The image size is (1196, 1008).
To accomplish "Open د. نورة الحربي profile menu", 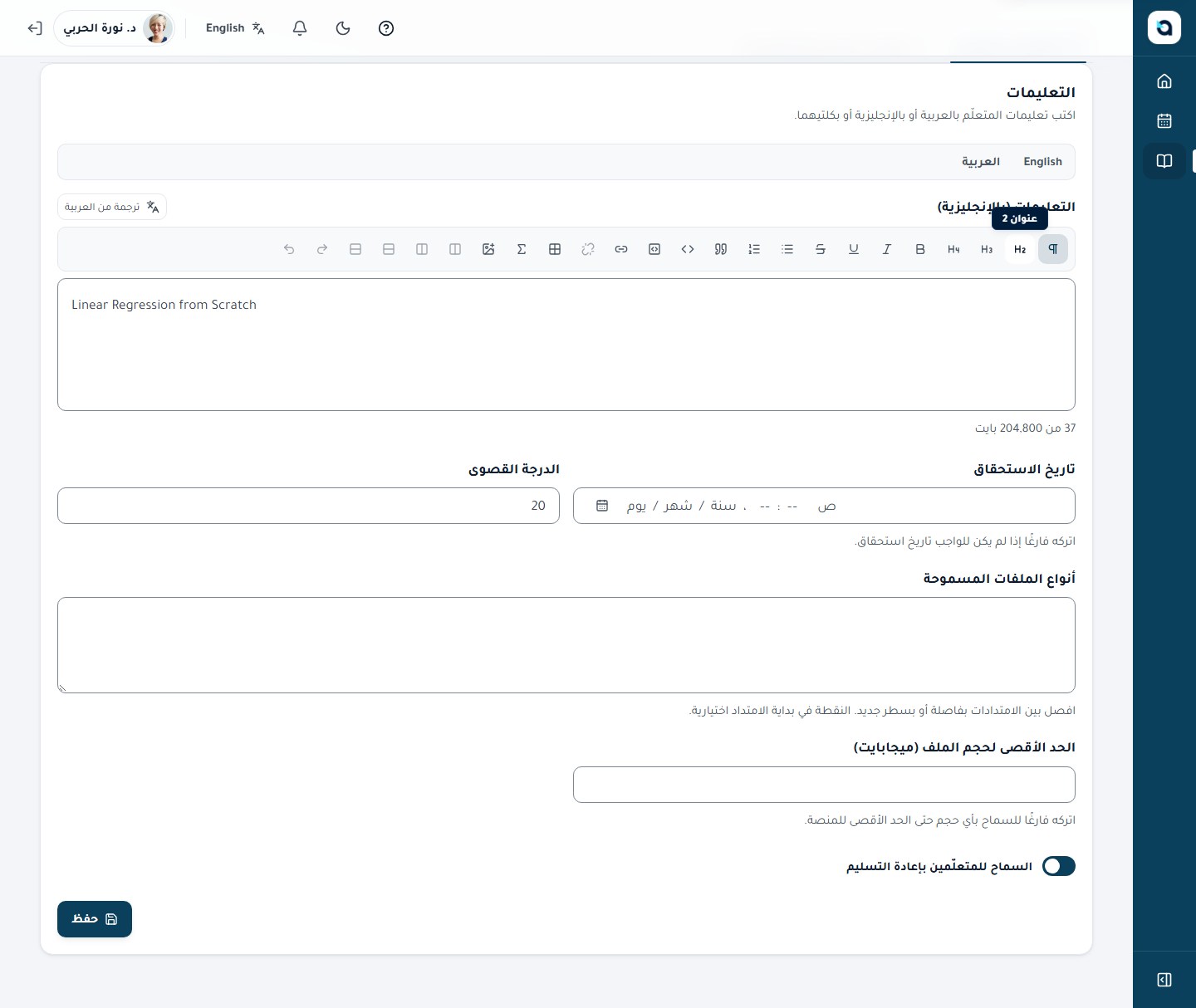I will tap(115, 28).
